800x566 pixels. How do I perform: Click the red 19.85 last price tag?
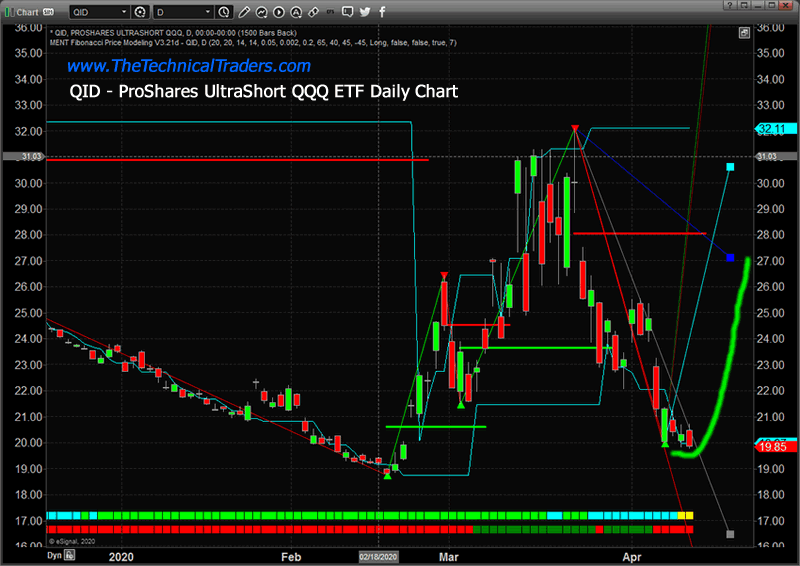776,447
